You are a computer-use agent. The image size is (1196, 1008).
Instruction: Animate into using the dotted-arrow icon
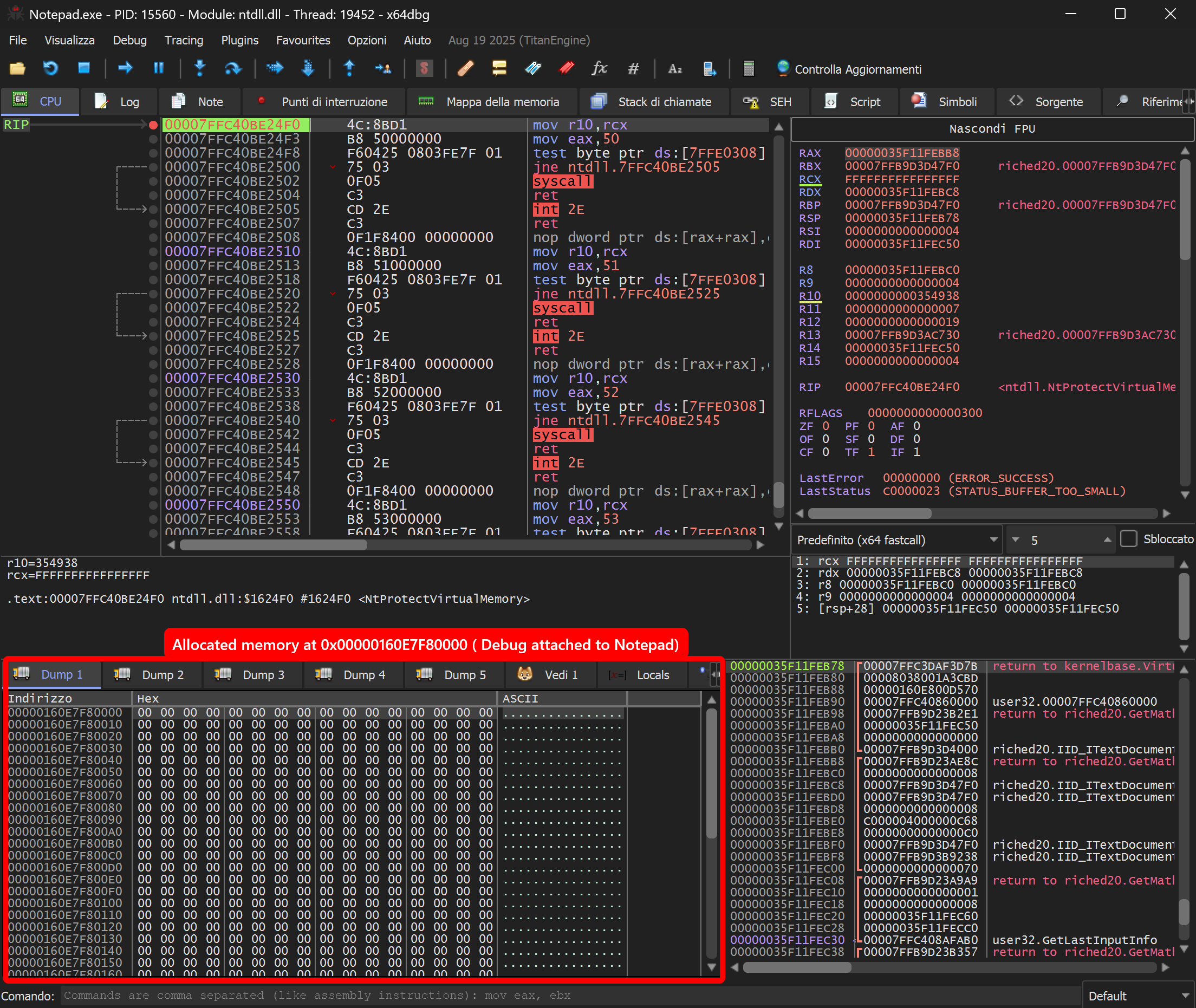point(275,69)
